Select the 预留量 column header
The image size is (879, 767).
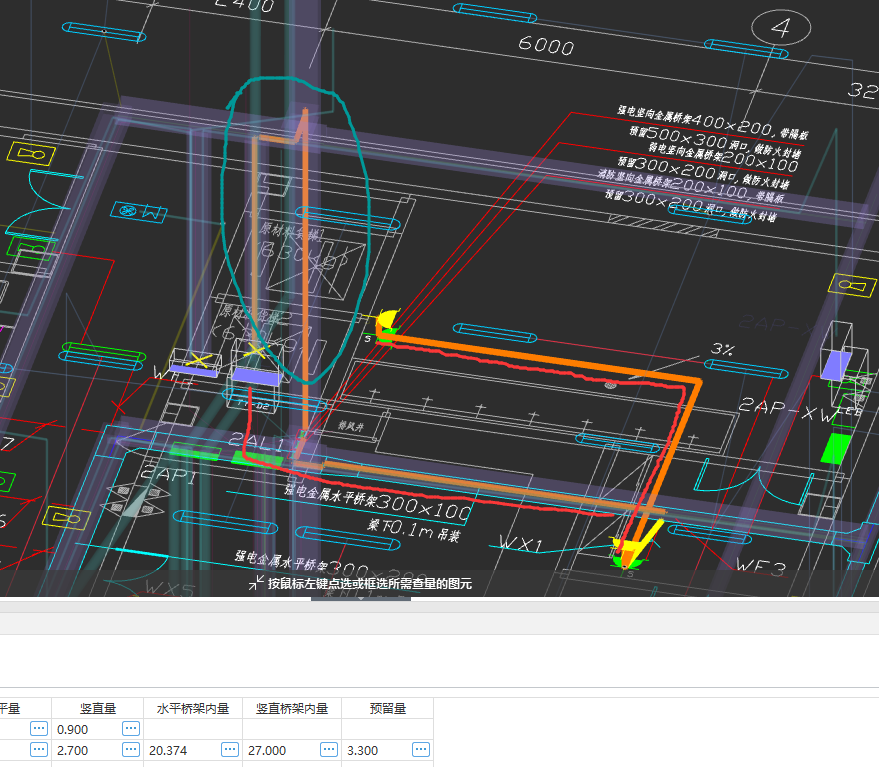(x=387, y=708)
